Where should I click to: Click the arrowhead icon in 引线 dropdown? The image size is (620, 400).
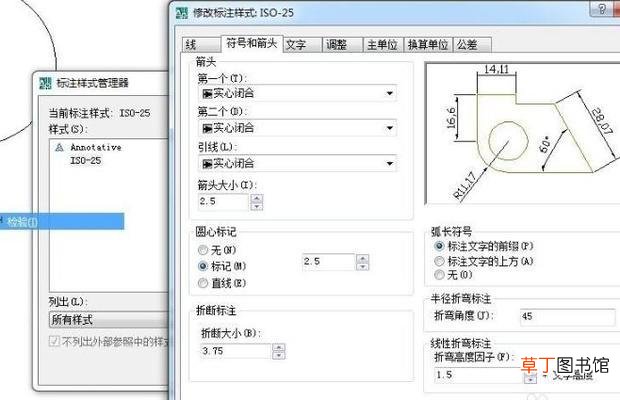207,164
